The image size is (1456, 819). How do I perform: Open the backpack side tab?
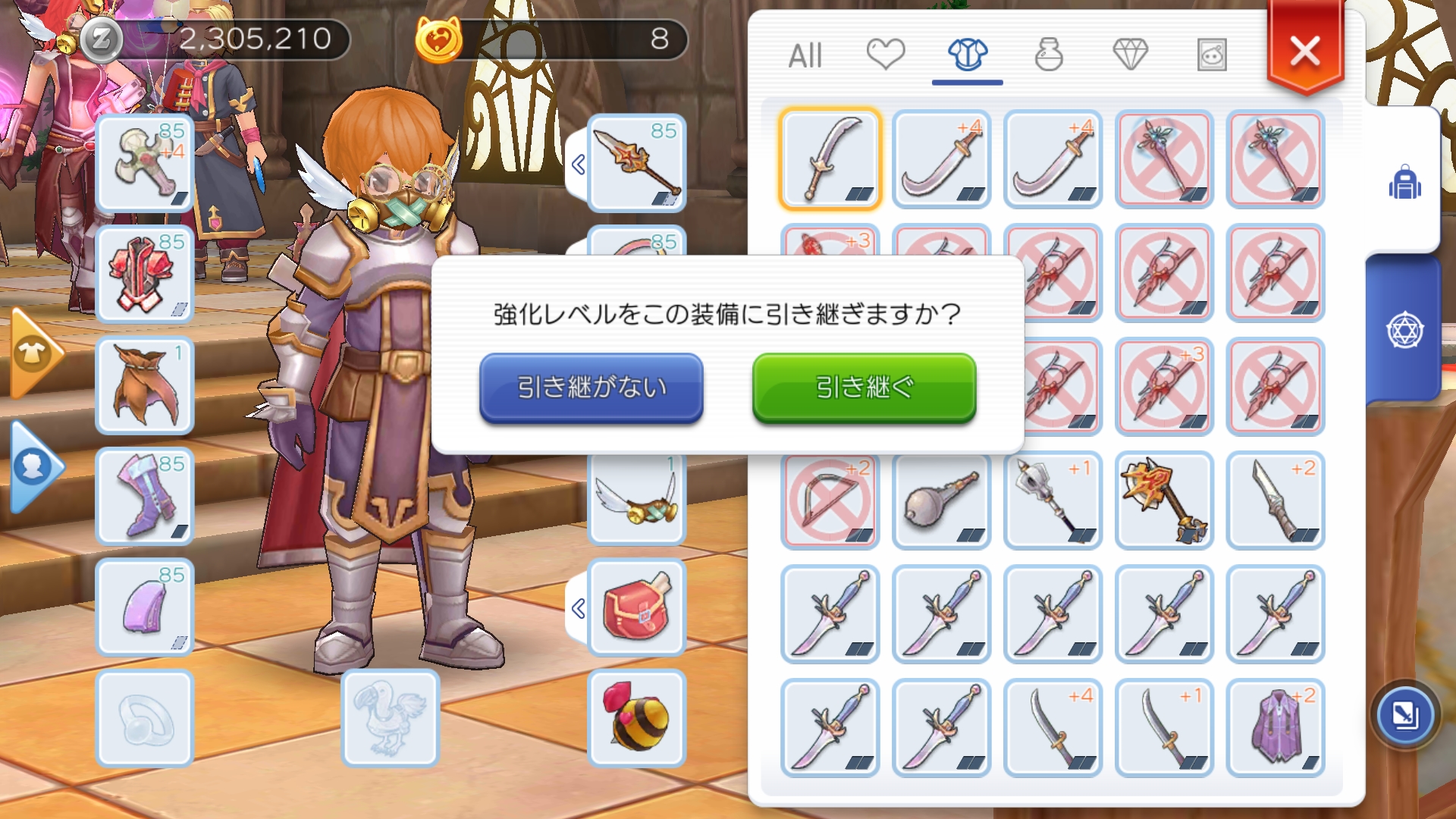pyautogui.click(x=1404, y=182)
